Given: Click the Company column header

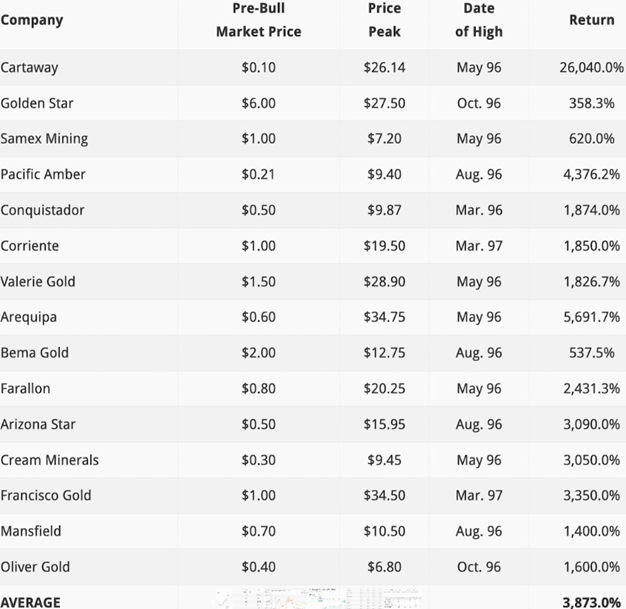Looking at the screenshot, I should (32, 20).
